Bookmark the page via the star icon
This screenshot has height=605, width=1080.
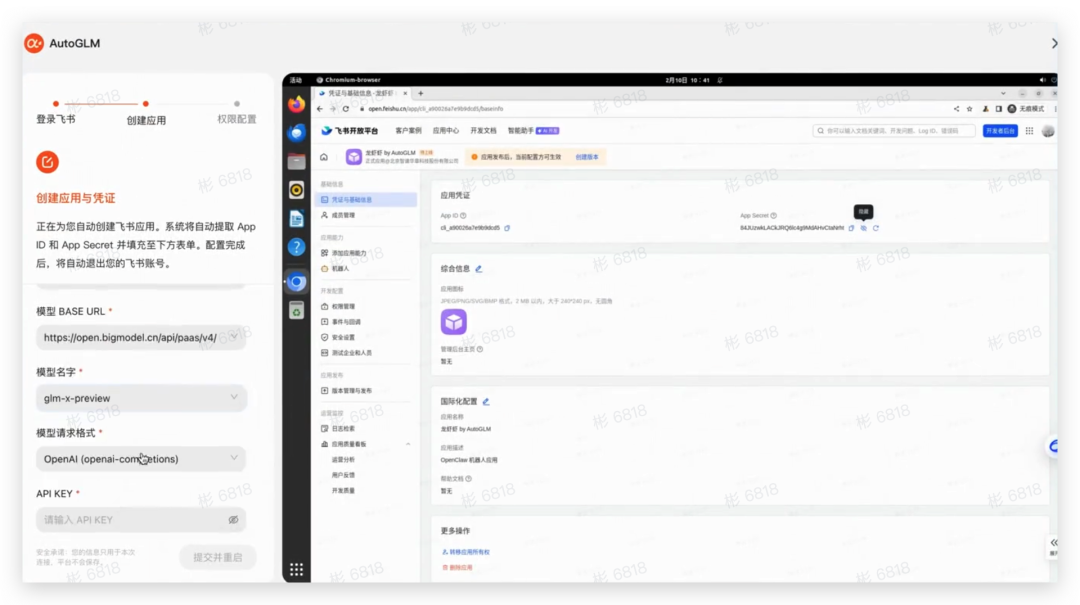[969, 109]
